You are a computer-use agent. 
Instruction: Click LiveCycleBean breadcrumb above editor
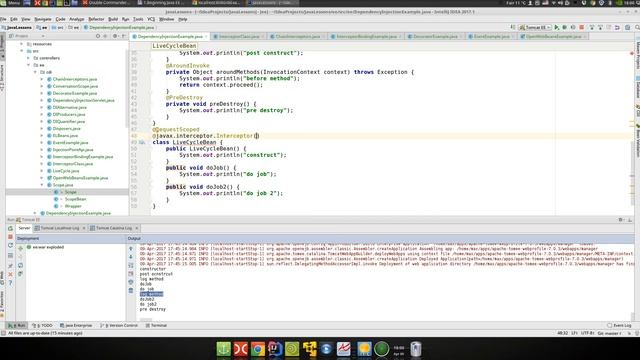pos(174,46)
